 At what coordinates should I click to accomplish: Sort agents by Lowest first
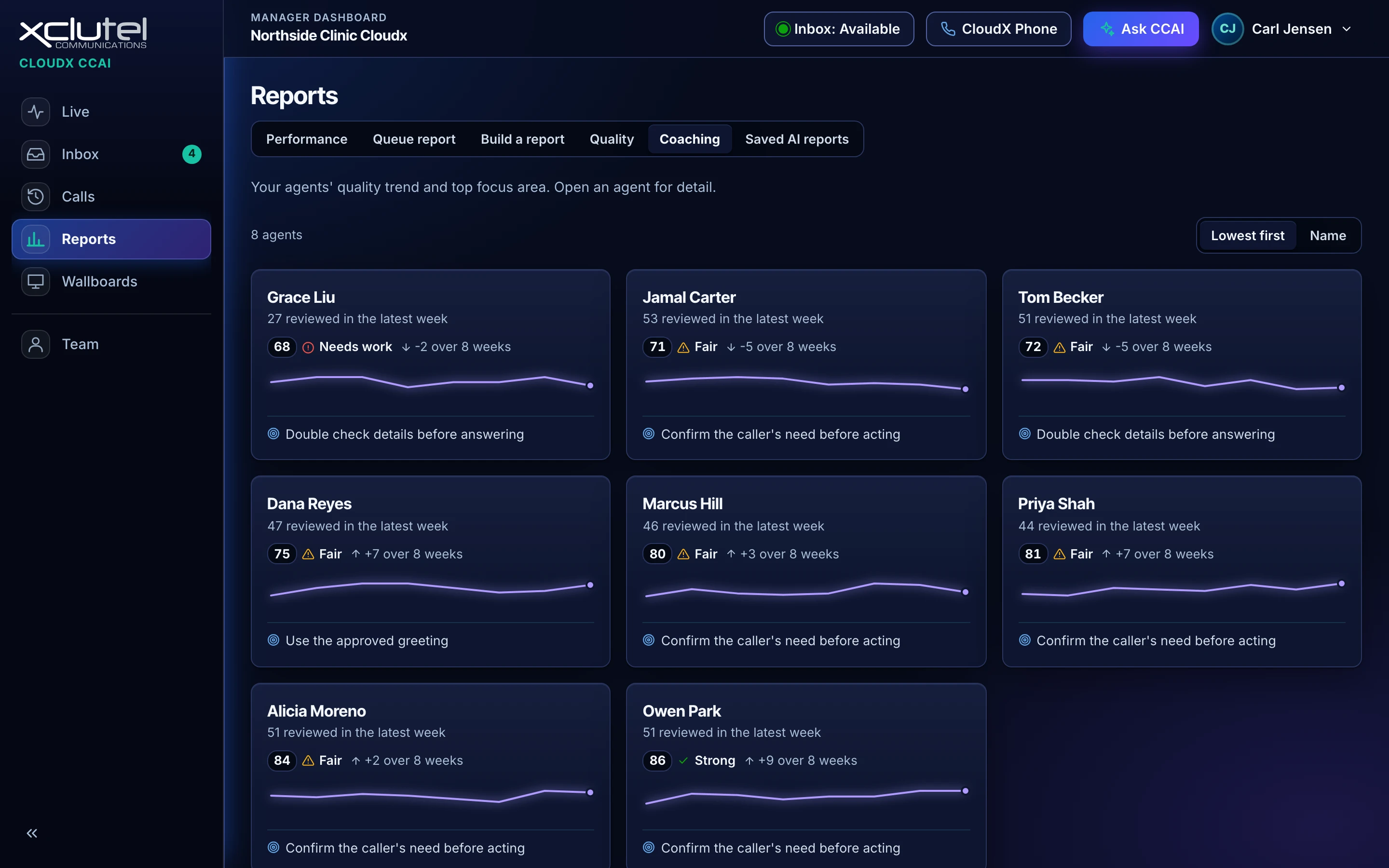tap(1247, 235)
